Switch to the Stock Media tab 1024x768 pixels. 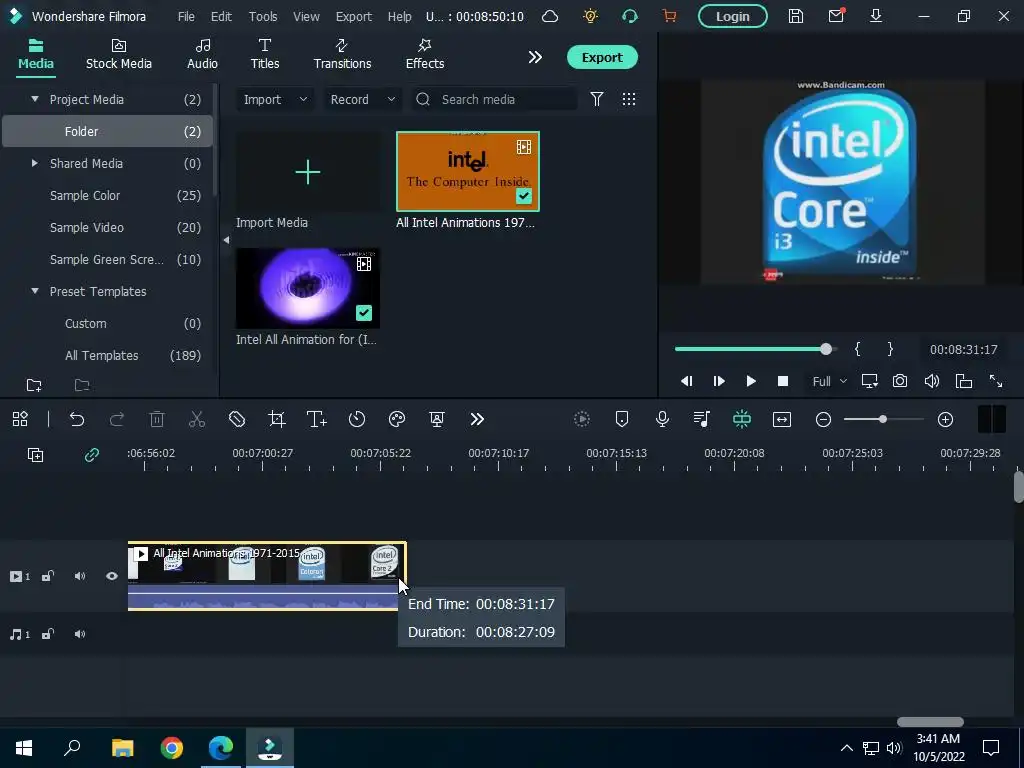[119, 55]
